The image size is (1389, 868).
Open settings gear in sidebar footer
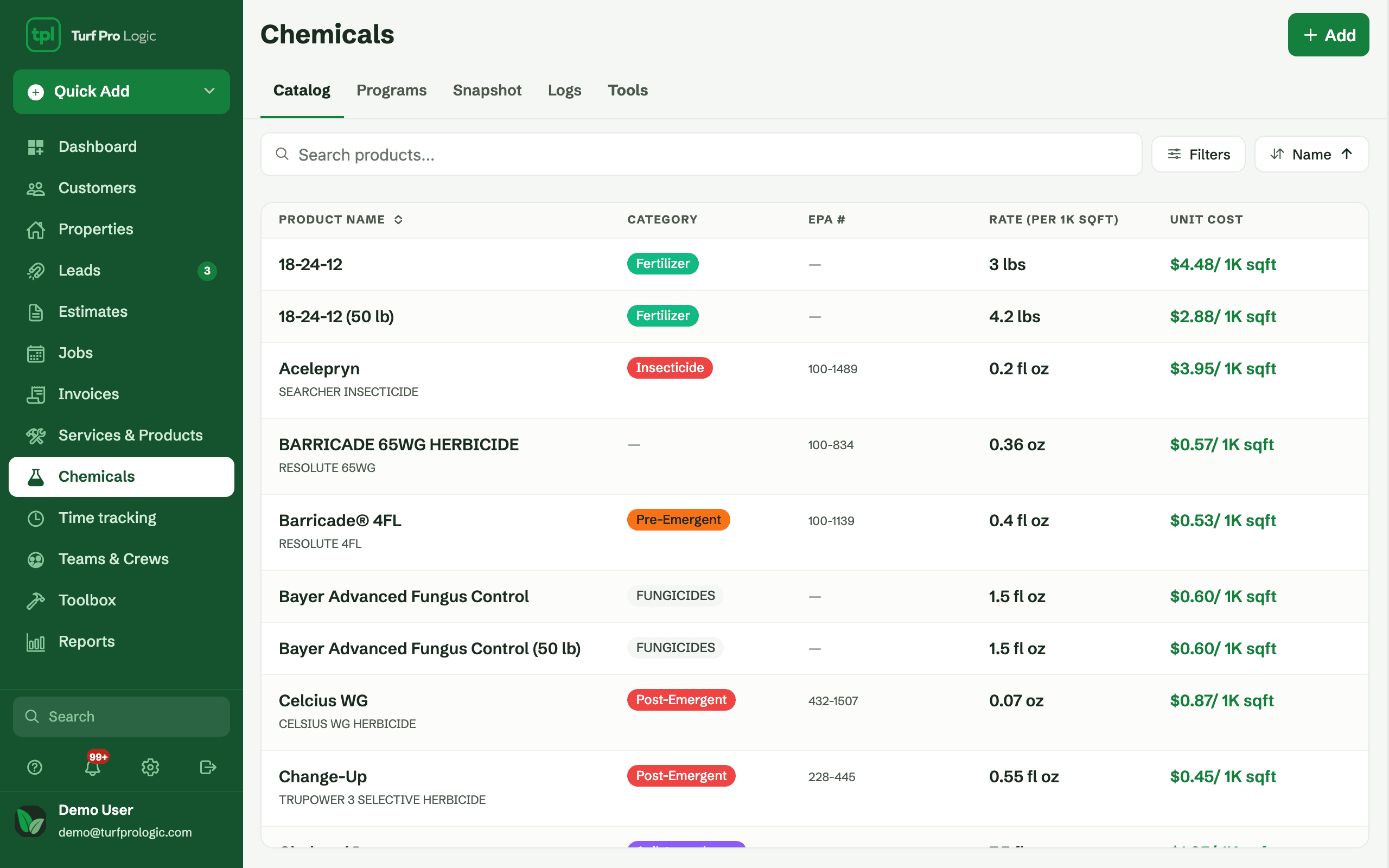[150, 767]
